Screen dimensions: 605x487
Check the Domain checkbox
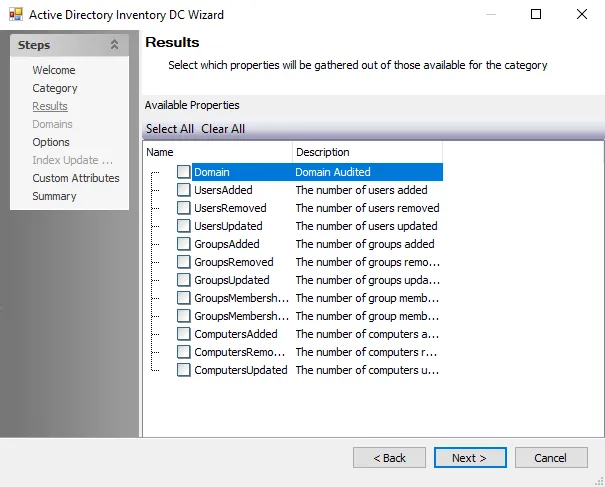pyautogui.click(x=183, y=172)
